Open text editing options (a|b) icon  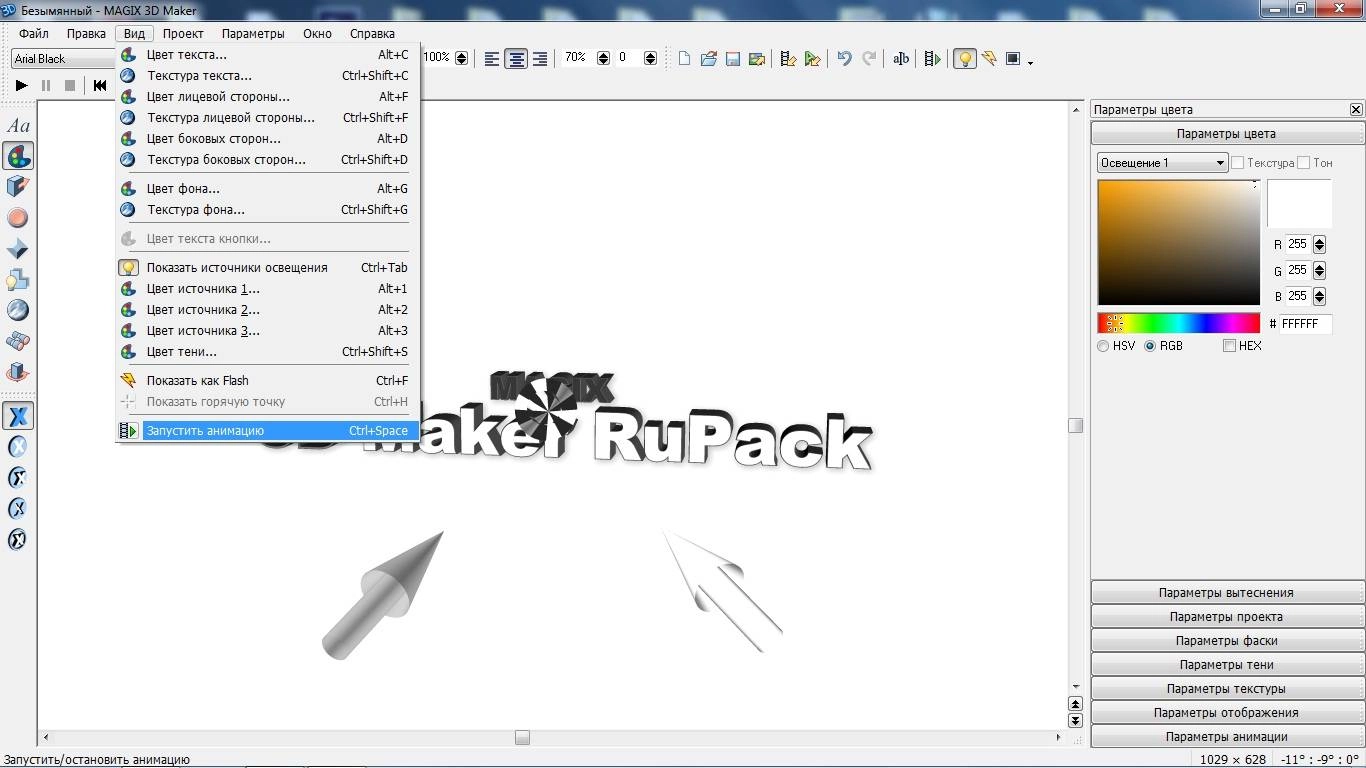tap(901, 59)
